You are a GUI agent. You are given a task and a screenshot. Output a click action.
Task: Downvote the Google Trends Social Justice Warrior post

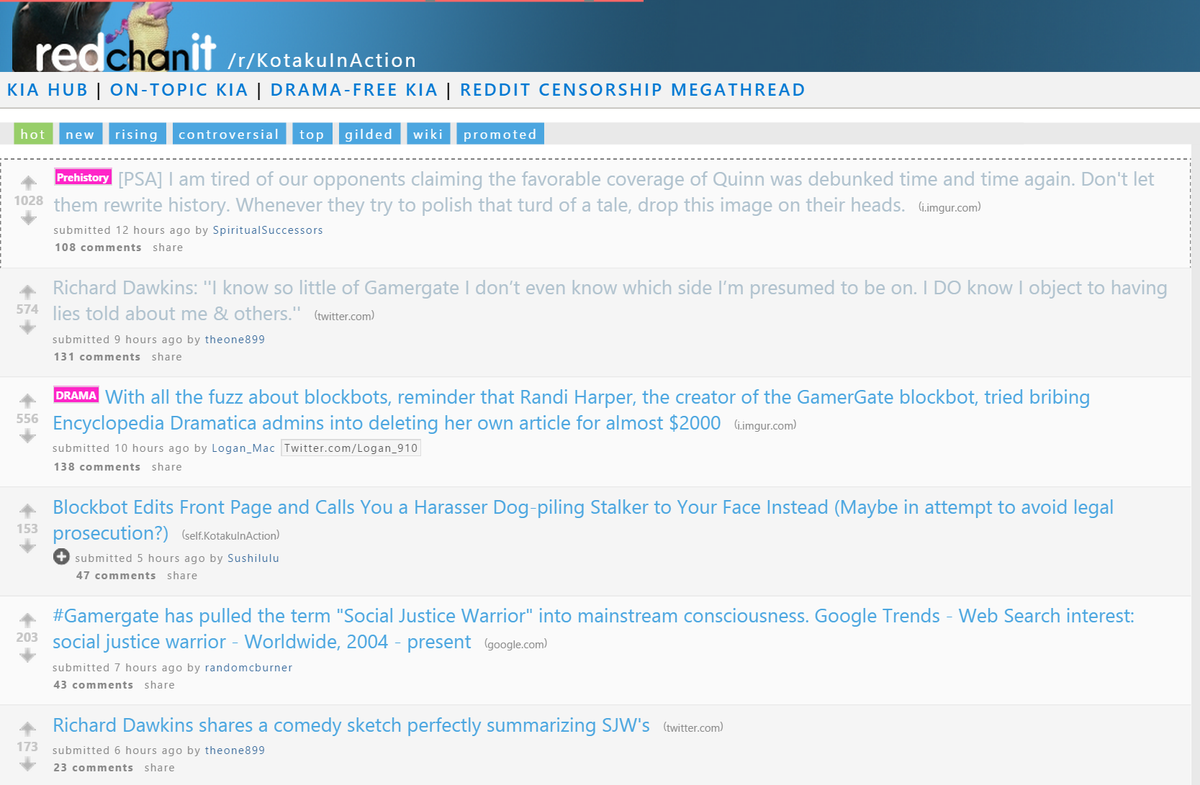click(x=28, y=656)
